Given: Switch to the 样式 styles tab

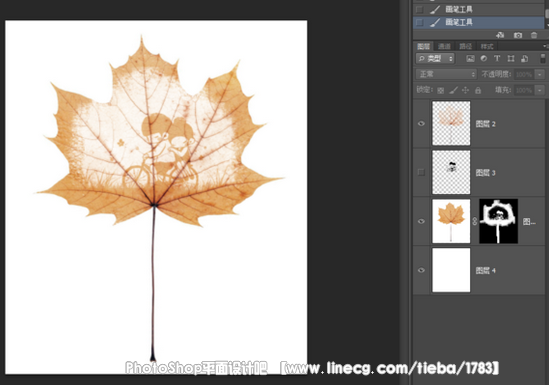Looking at the screenshot, I should coord(487,46).
